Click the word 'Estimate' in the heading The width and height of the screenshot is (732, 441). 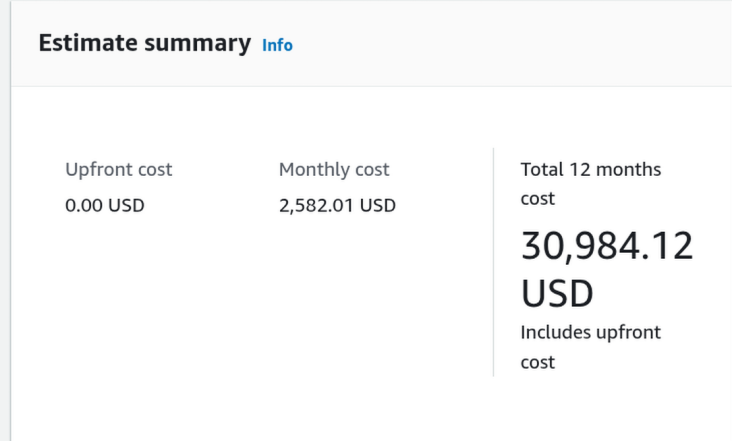87,43
